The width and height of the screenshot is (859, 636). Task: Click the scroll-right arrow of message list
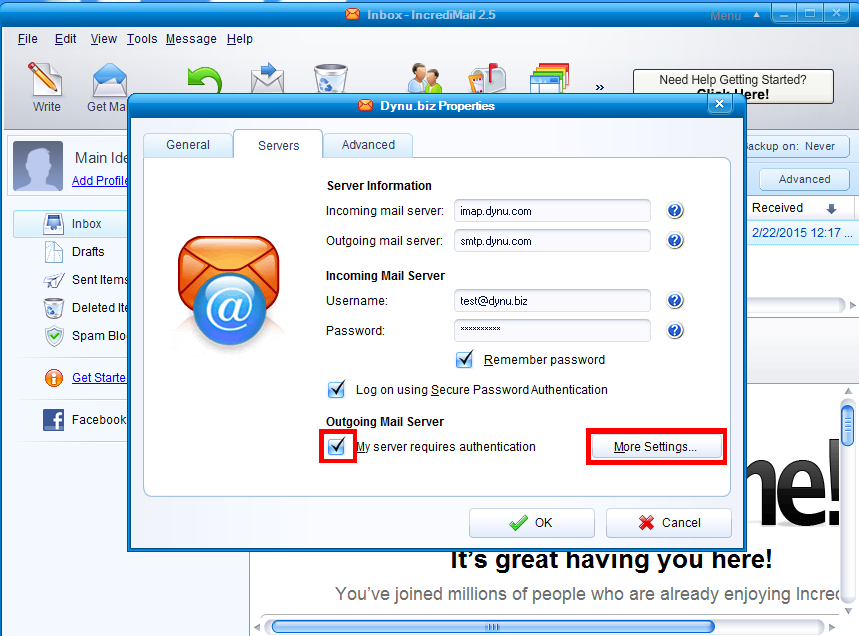pyautogui.click(x=853, y=305)
